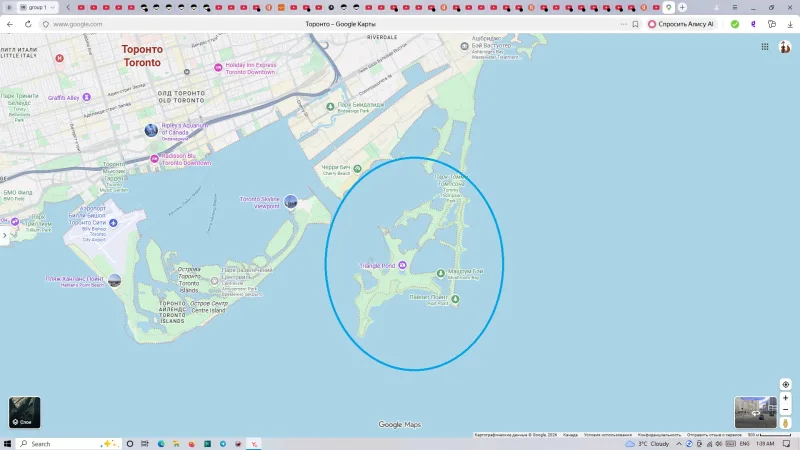Screen dimensions: 800x450
Task: Click the Billy Bishop airport marker
Action: pyautogui.click(x=113, y=223)
